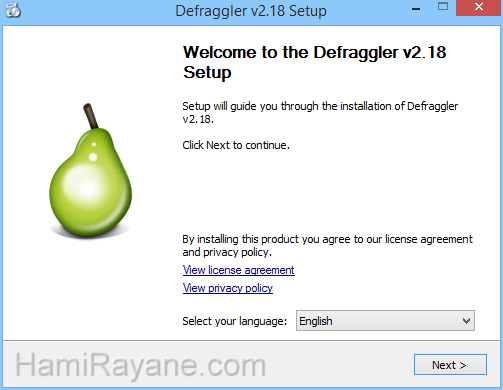Click the 'Setup will guide you through' paragraph

[x=320, y=113]
